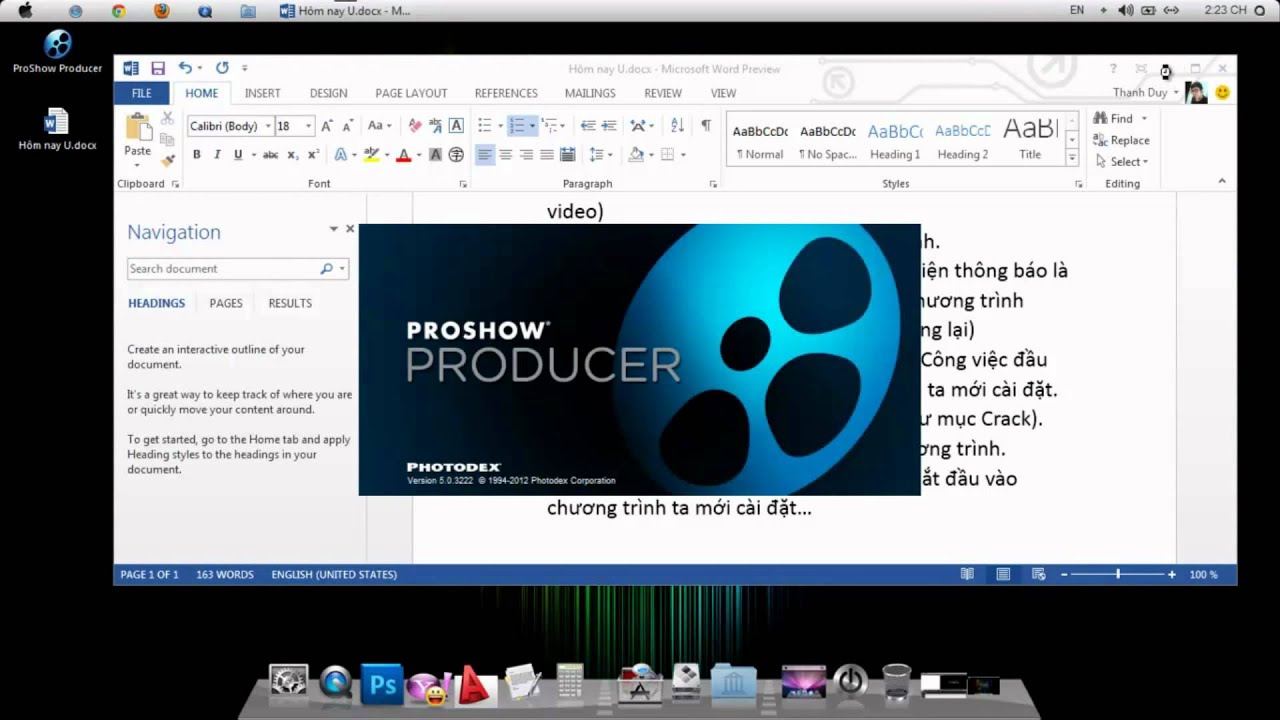Open the font size dropdown
Viewport: 1280px width, 720px height.
(308, 126)
